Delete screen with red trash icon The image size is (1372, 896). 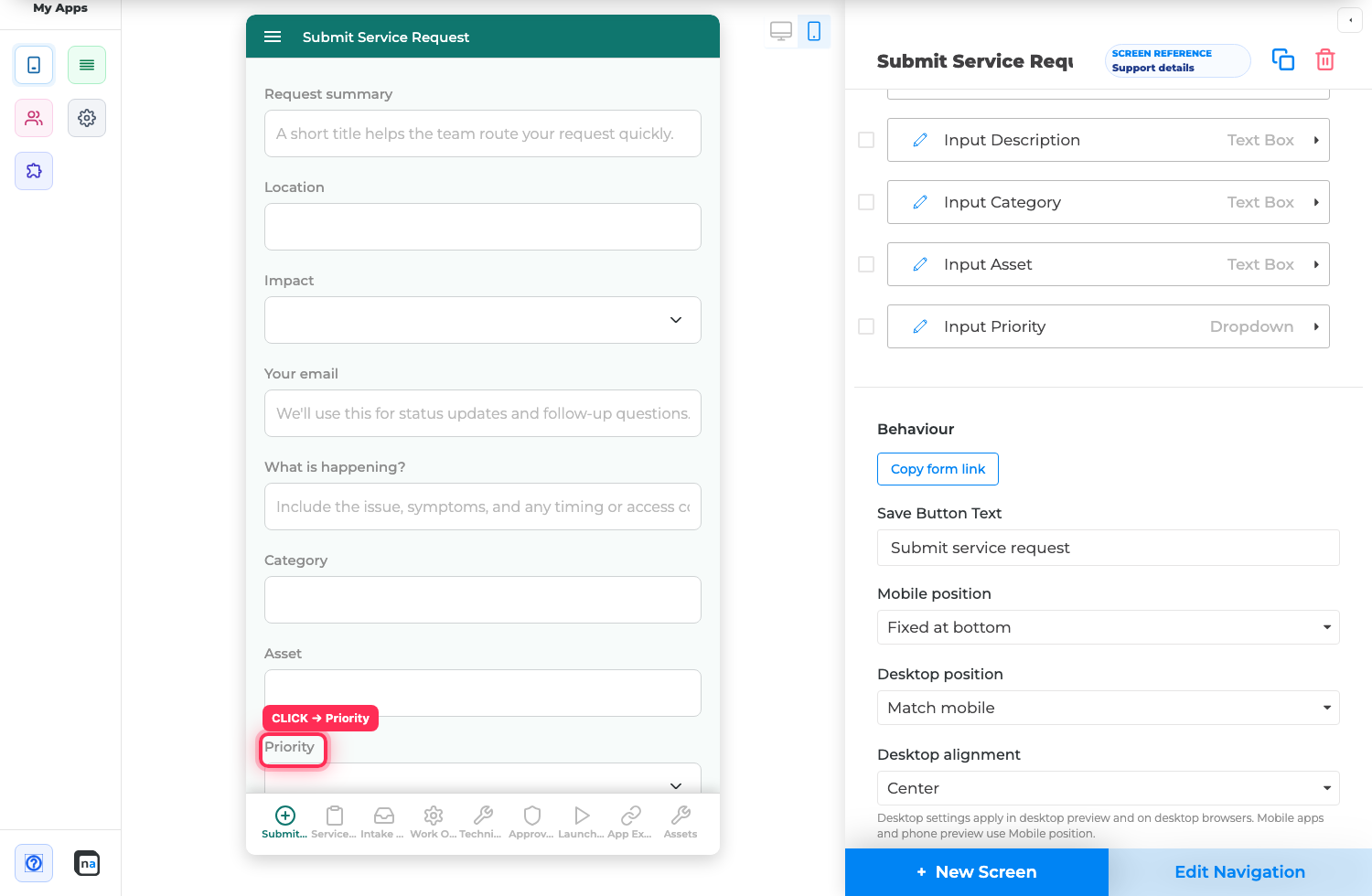click(1325, 59)
